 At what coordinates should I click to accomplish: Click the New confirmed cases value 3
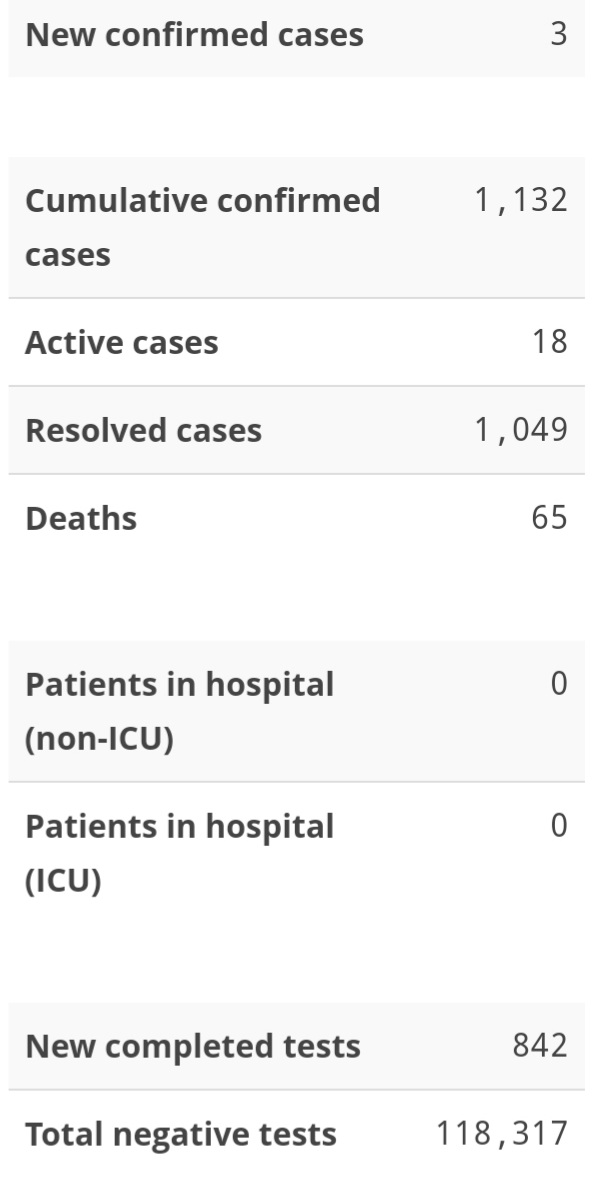558,34
